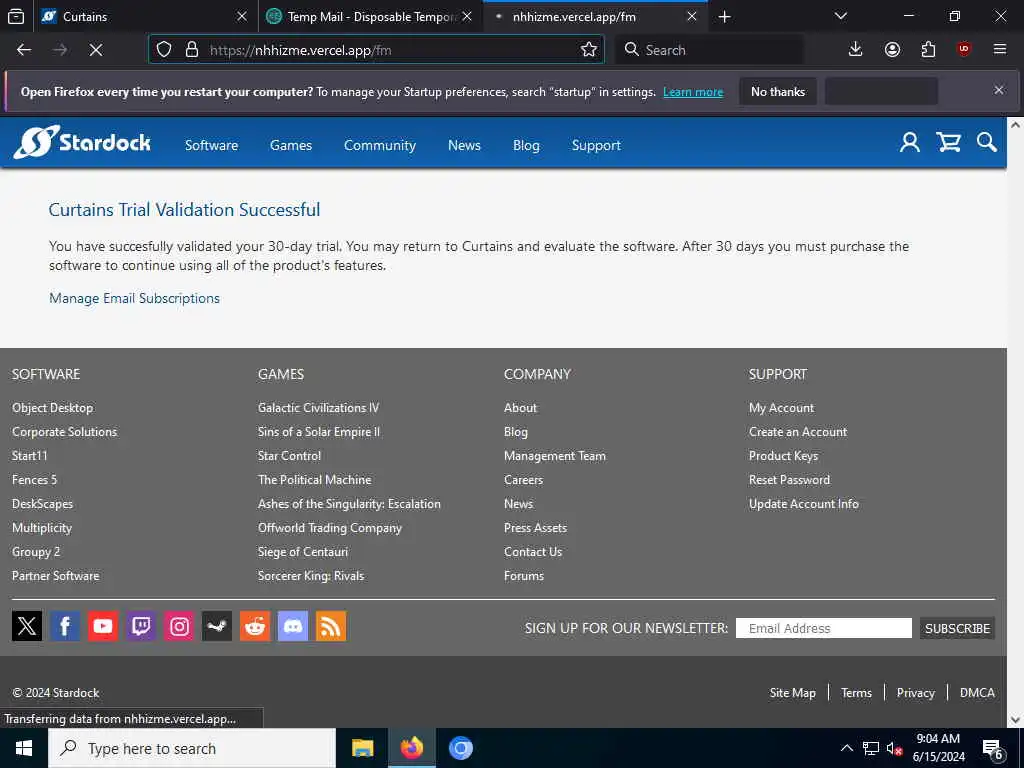Click Learn more in the Firefox notification
This screenshot has width=1024, height=768.
[x=693, y=92]
